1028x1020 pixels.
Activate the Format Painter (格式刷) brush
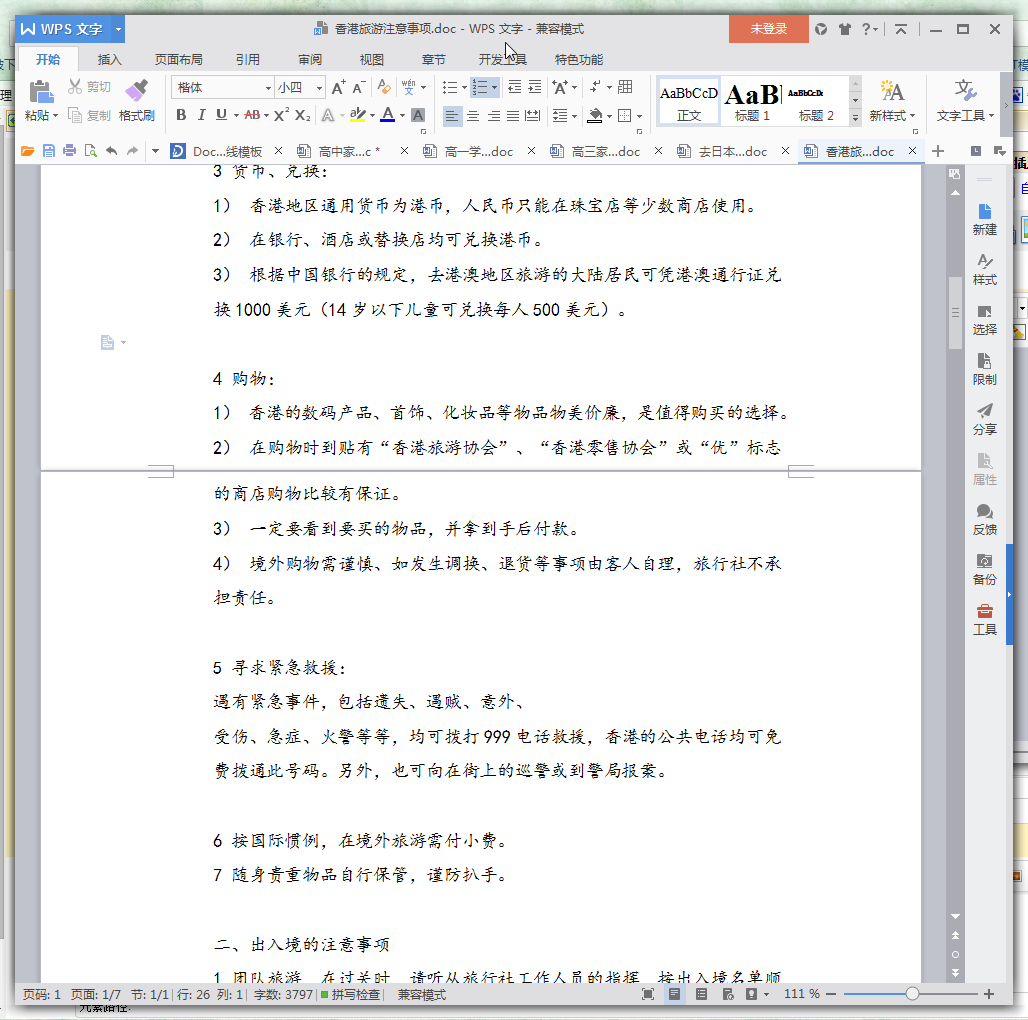point(136,100)
